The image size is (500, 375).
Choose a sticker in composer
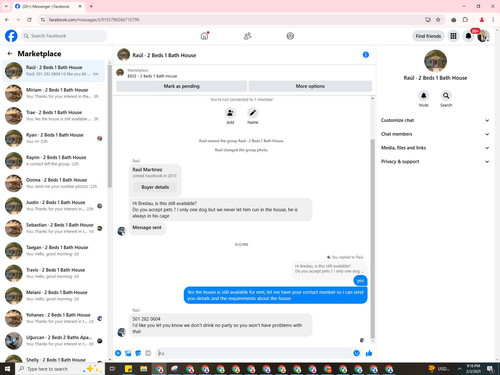click(138, 353)
